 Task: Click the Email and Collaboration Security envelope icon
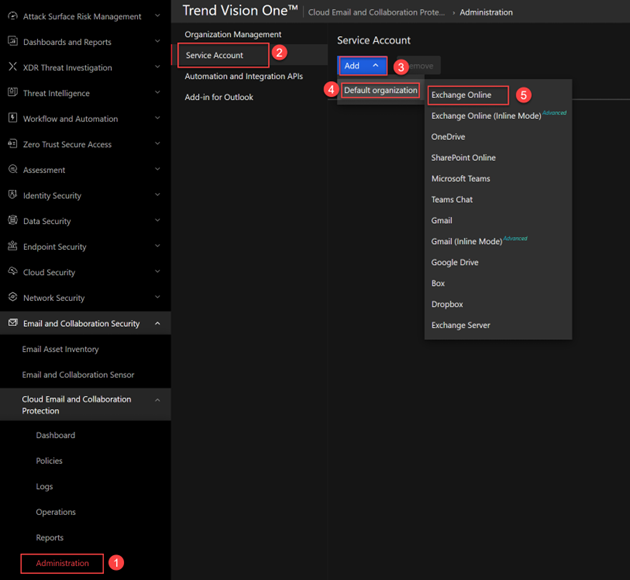pyautogui.click(x=13, y=323)
